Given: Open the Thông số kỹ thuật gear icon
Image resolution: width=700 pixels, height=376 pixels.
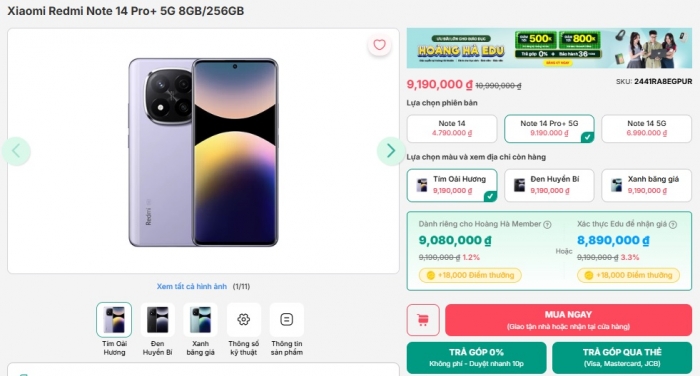Looking at the screenshot, I should tap(243, 319).
